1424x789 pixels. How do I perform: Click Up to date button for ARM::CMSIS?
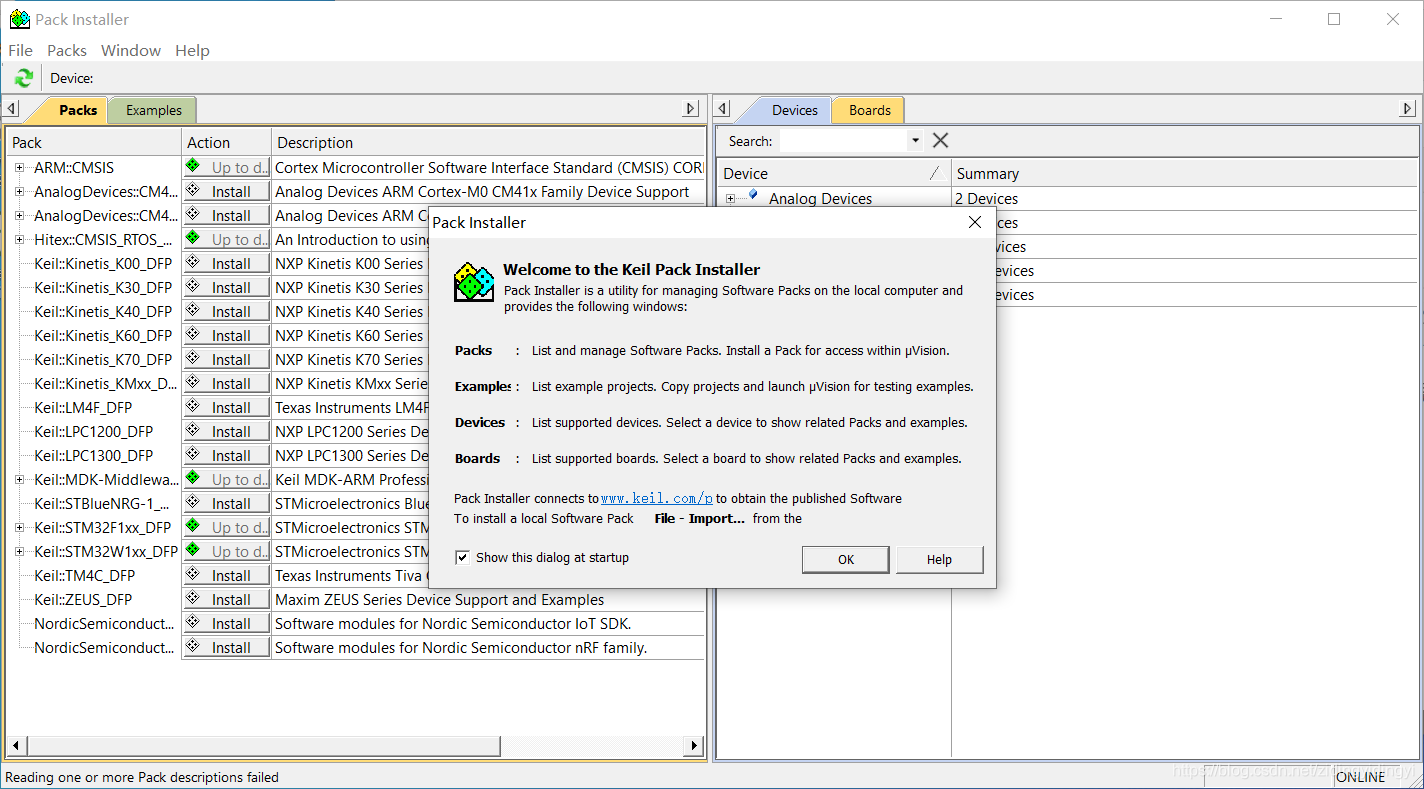227,167
